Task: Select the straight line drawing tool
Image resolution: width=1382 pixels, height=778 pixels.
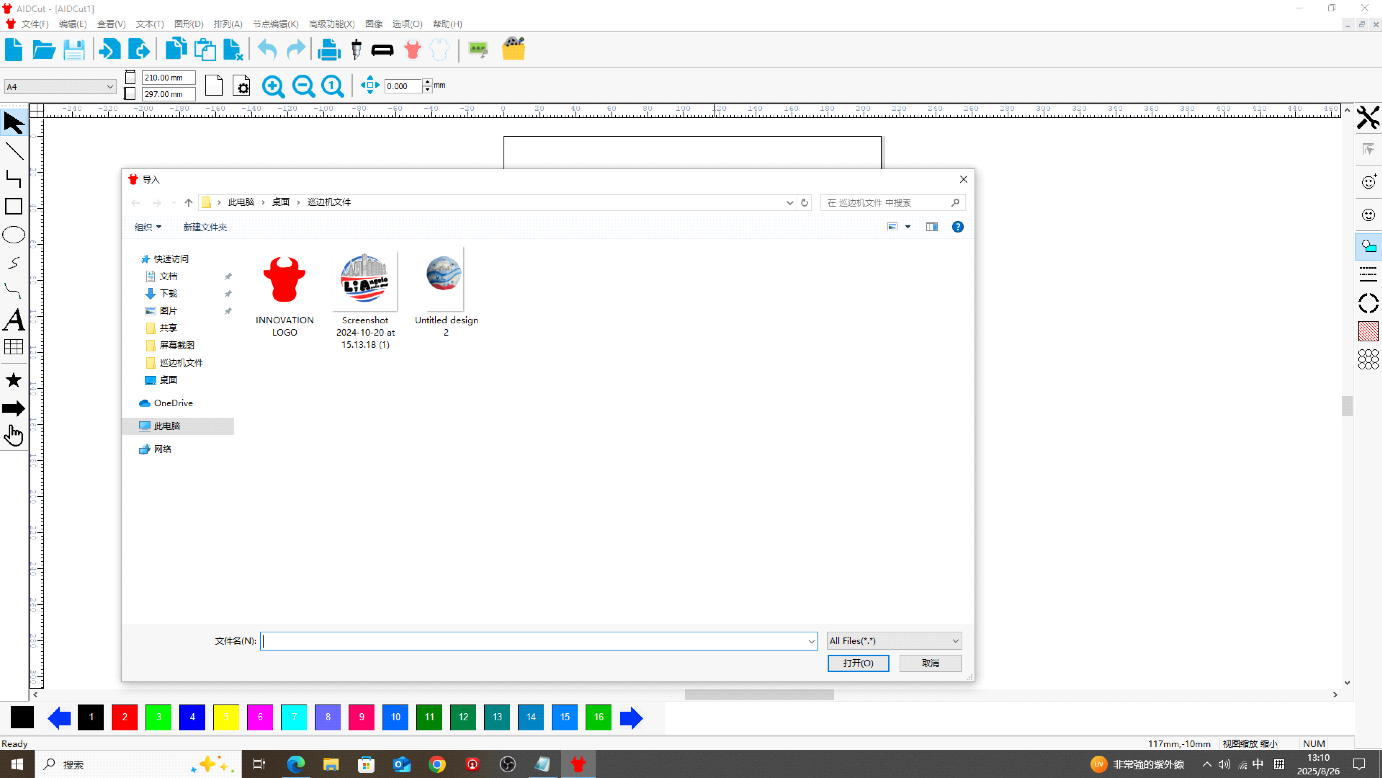Action: (14, 152)
